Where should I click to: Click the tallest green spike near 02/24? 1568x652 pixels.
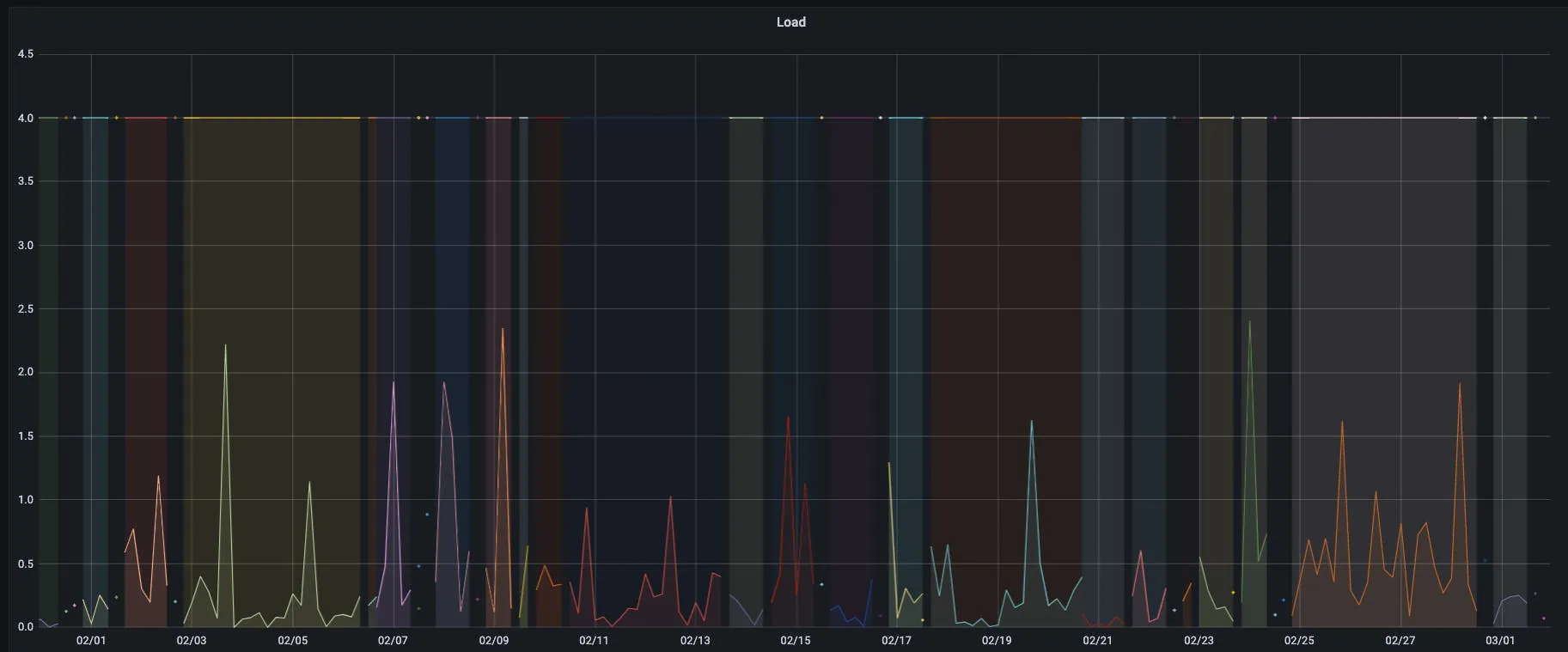pos(1249,322)
